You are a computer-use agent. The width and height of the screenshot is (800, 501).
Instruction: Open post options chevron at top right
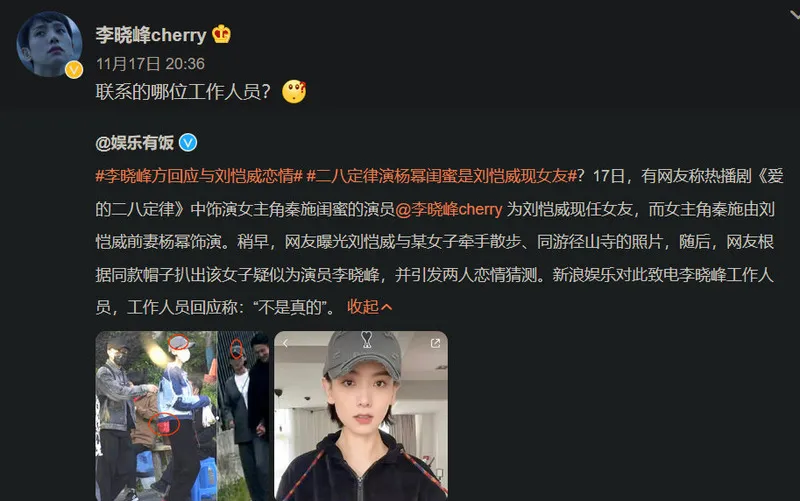click(x=794, y=15)
